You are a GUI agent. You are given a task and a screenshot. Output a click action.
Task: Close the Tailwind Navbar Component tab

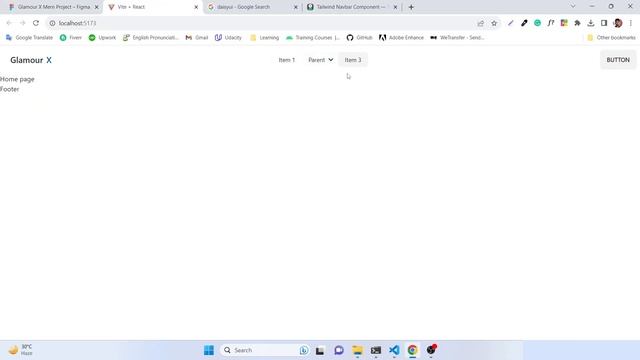[x=395, y=7]
